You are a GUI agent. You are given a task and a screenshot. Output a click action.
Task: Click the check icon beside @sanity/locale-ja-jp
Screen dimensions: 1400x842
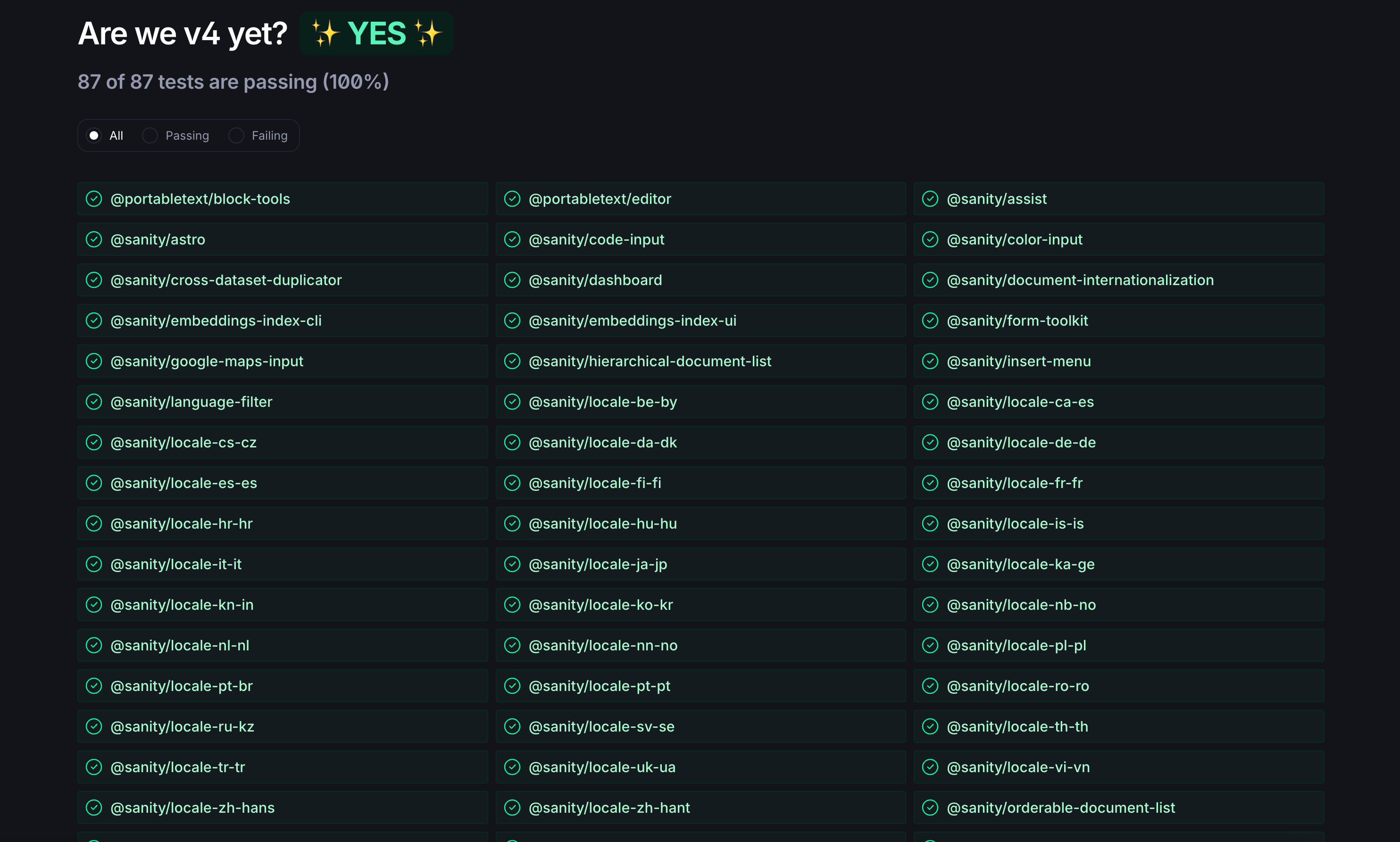[512, 564]
